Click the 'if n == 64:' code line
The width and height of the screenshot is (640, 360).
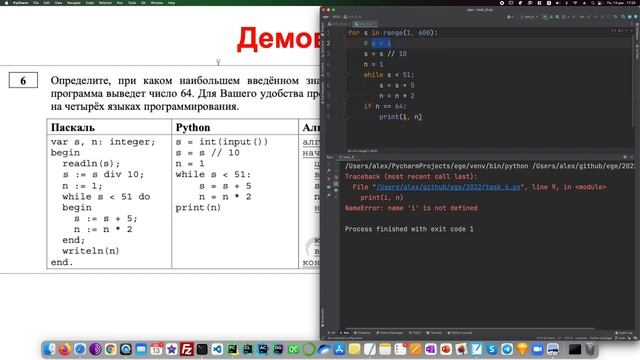pos(385,106)
